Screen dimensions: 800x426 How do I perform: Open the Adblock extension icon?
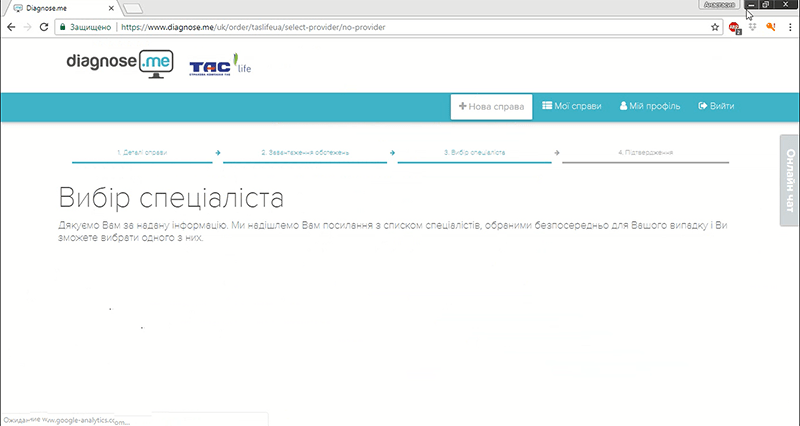[x=734, y=28]
